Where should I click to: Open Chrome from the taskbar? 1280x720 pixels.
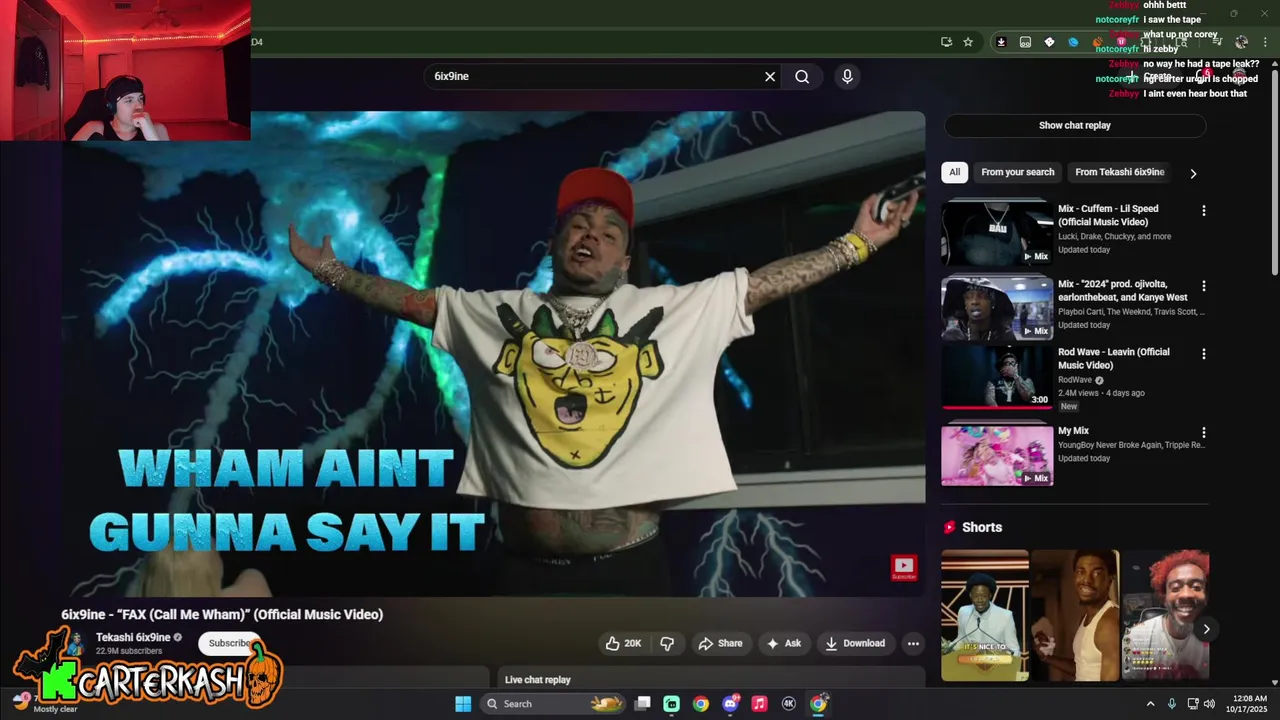[x=701, y=704]
